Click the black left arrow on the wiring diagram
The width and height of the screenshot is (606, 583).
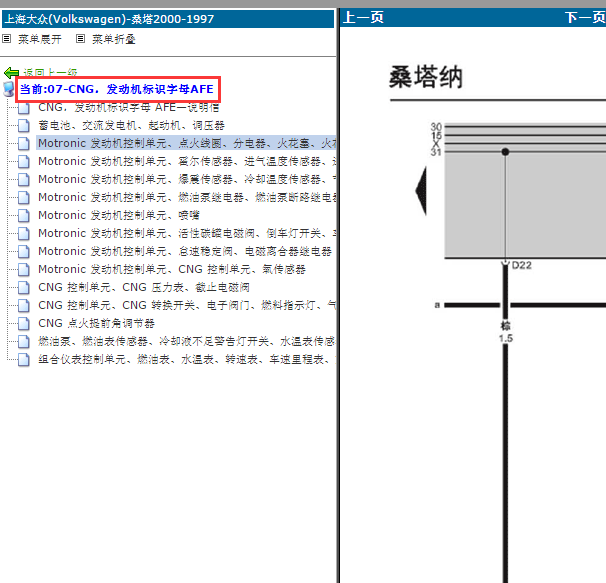(x=421, y=191)
